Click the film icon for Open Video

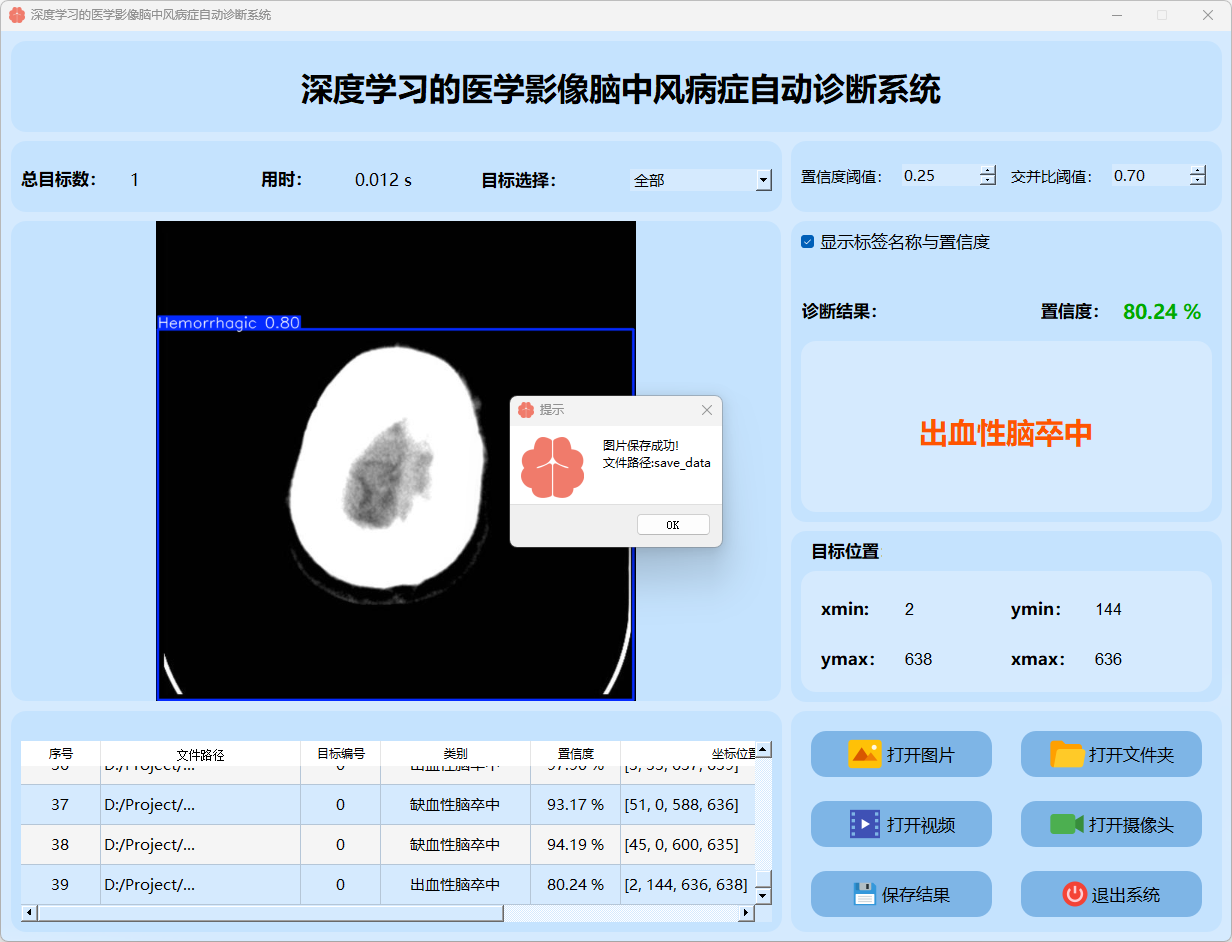point(864,824)
